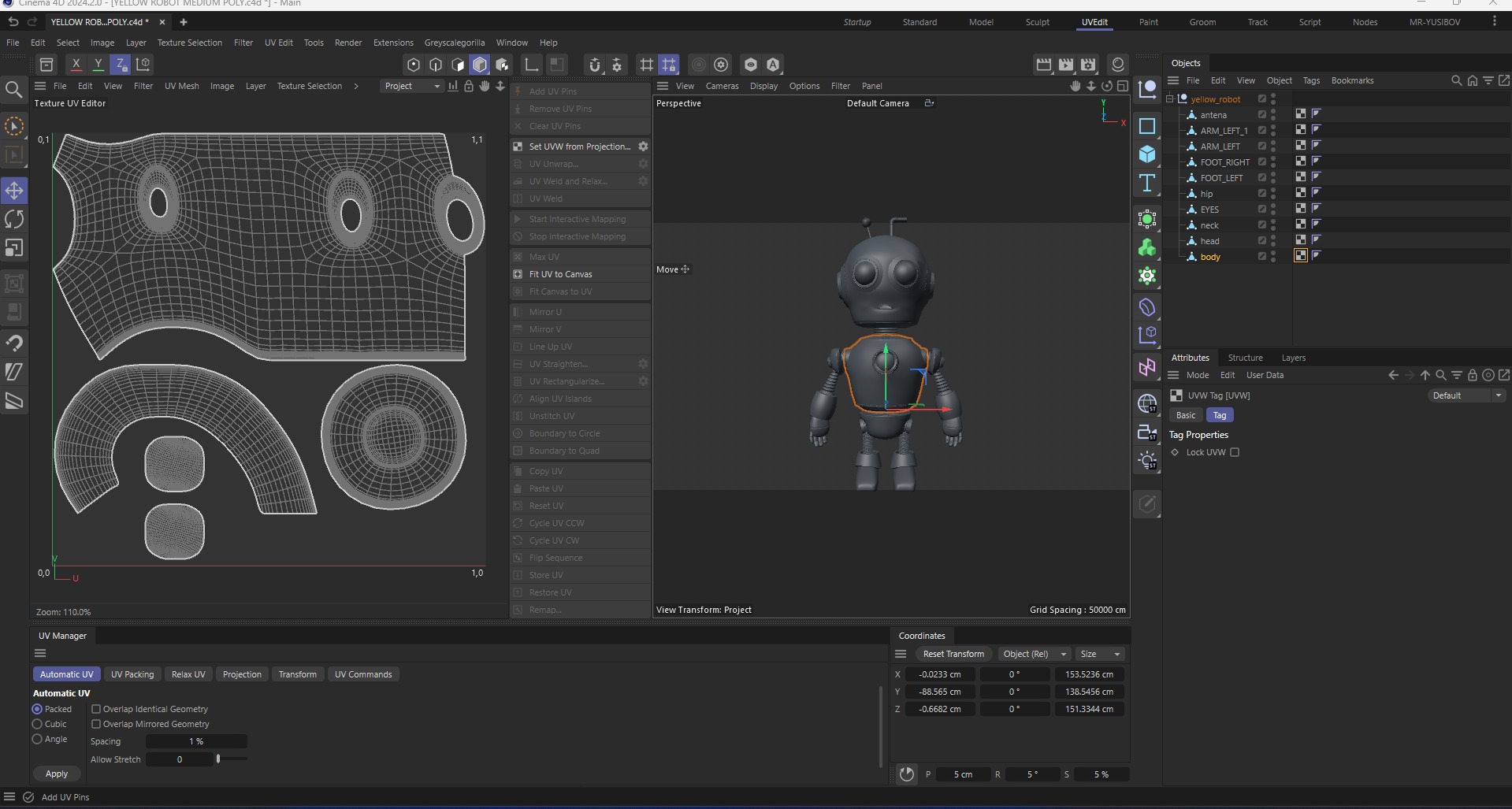1512x809 pixels.
Task: Open the Size dropdown in Coordinates
Action: [x=1101, y=654]
